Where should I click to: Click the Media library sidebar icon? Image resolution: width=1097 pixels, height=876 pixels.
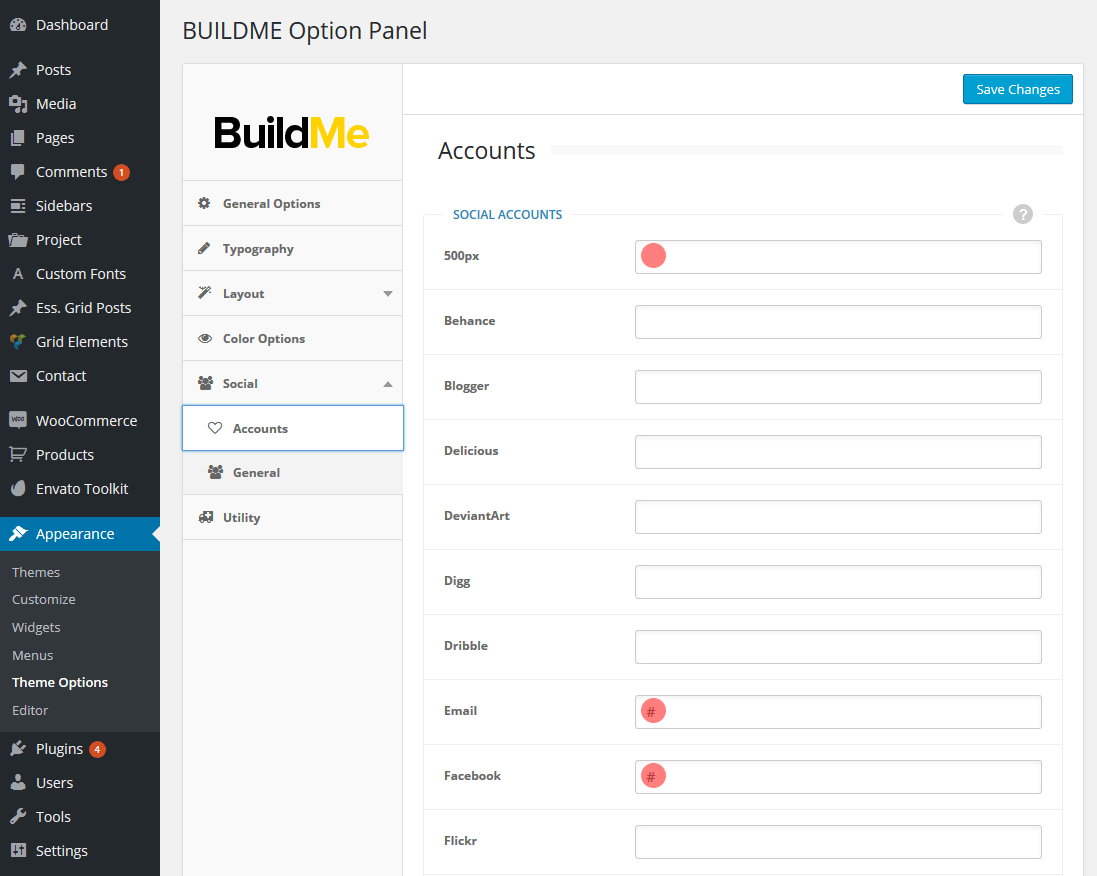point(20,103)
